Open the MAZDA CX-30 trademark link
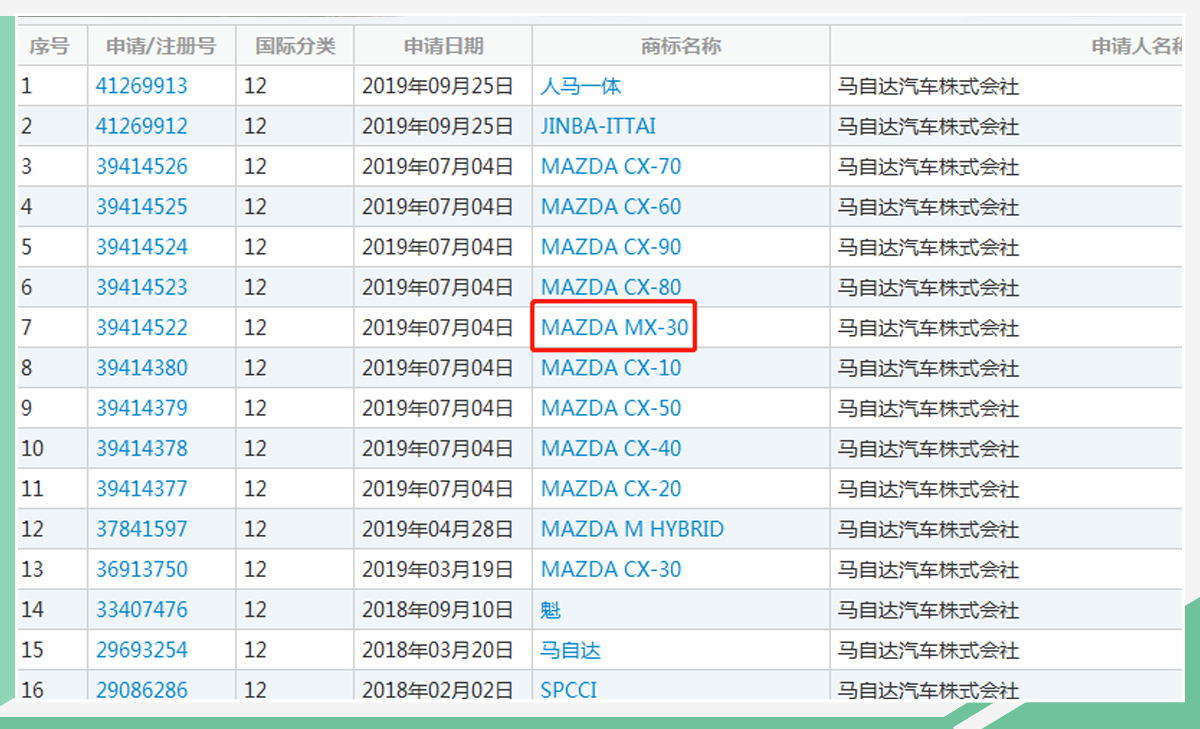 click(x=611, y=569)
